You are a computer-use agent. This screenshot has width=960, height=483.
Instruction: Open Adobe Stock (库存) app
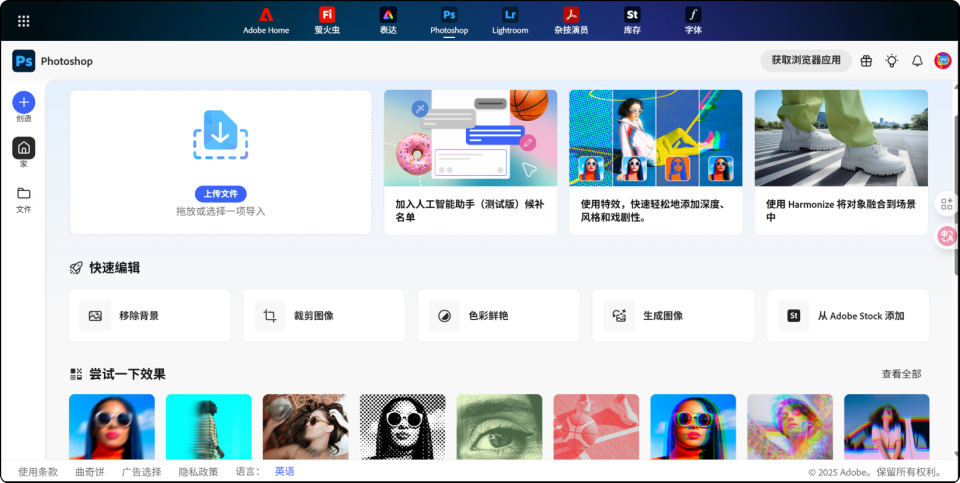coord(632,21)
